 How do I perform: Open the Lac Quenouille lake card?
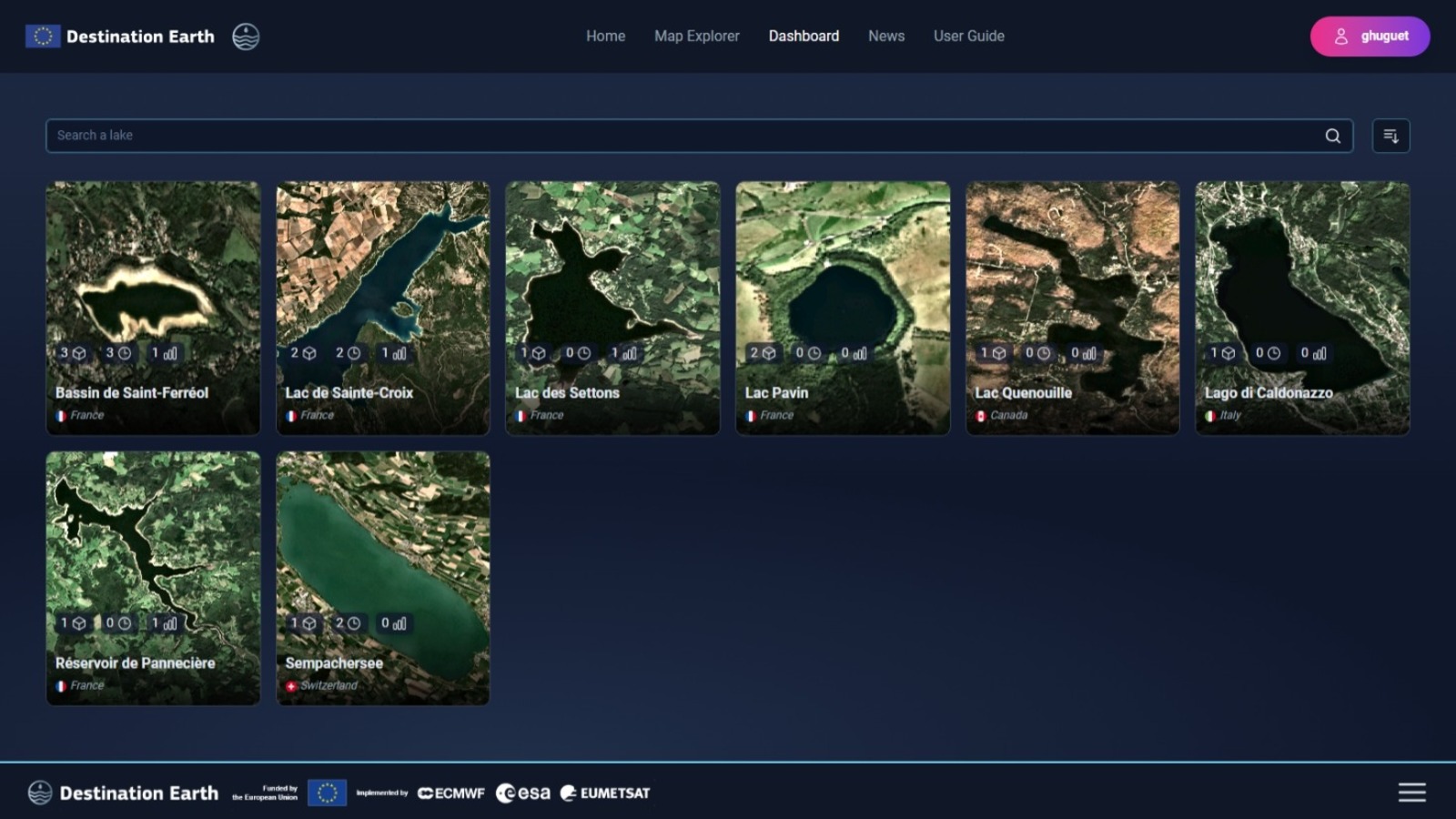[x=1072, y=273]
